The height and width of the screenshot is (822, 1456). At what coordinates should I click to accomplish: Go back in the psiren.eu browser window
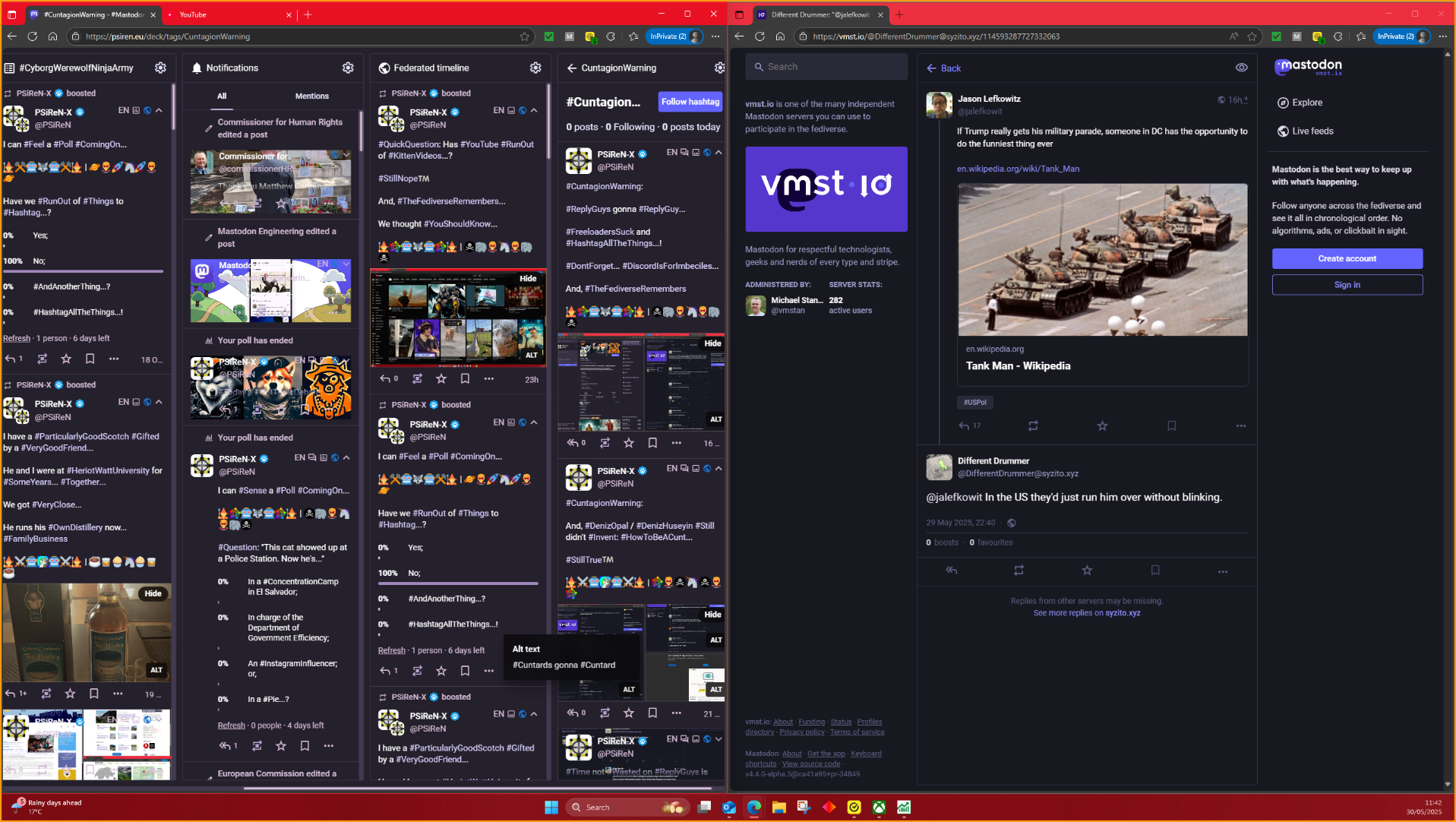[x=11, y=36]
